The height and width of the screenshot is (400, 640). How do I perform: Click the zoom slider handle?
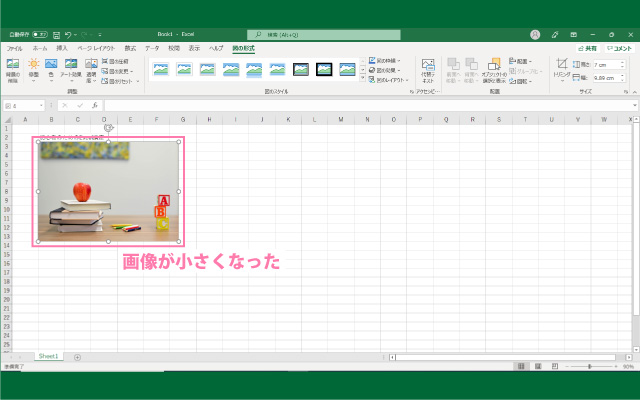click(x=589, y=367)
